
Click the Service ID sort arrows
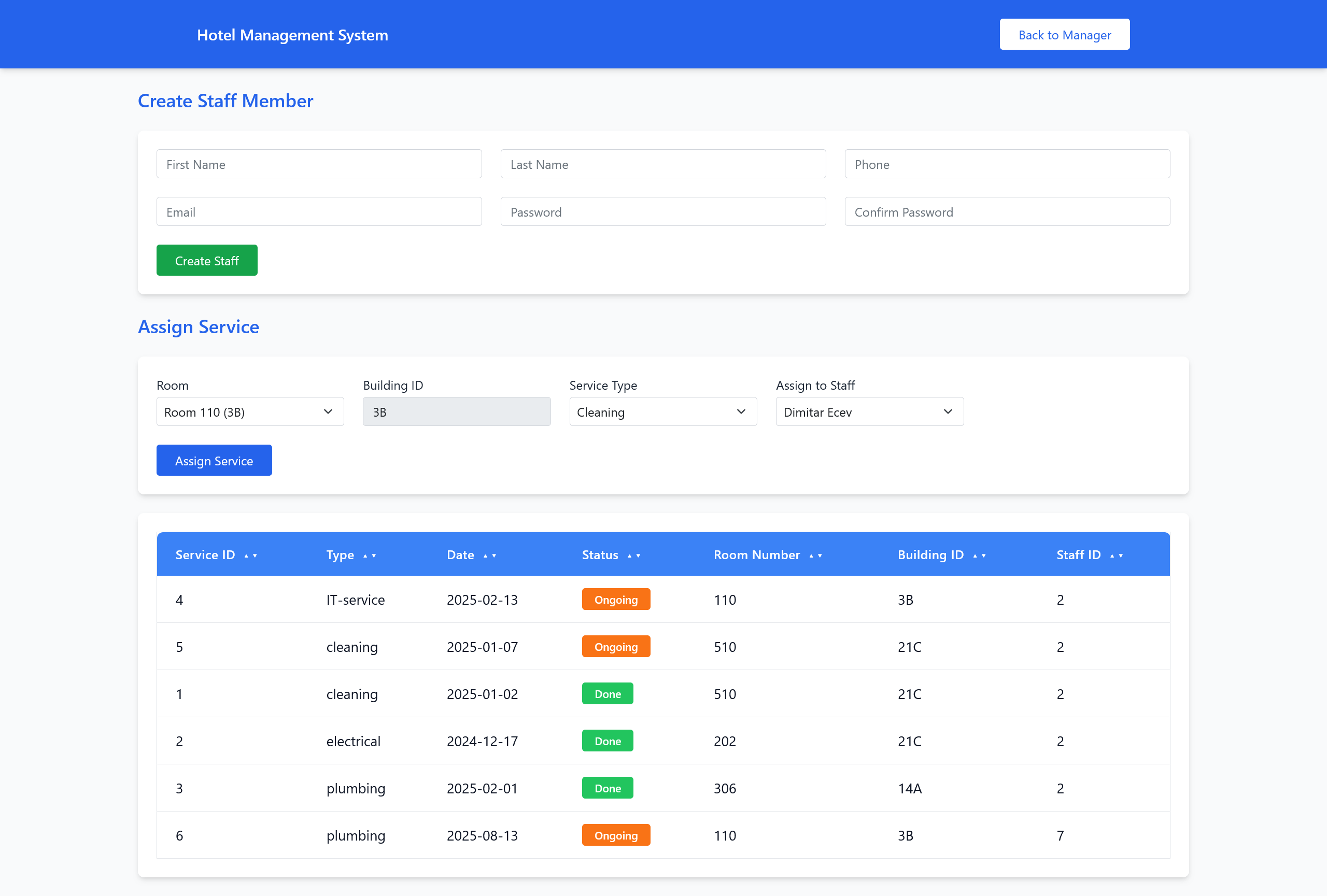coord(250,556)
